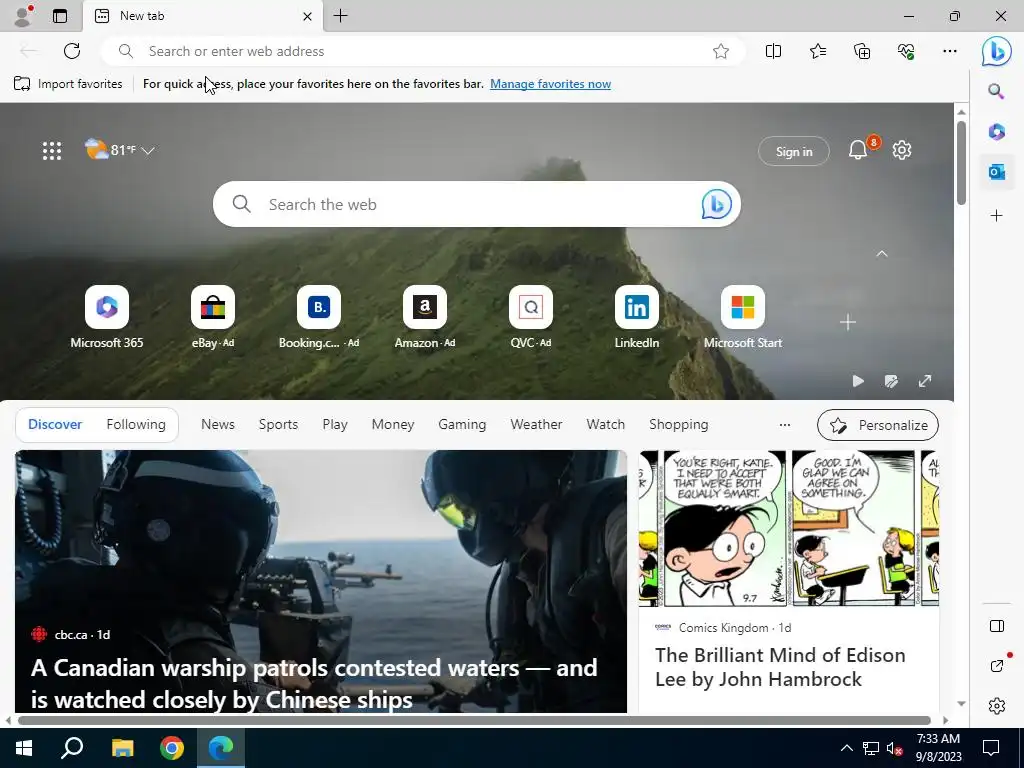Screen dimensions: 1024x768
Task: Open notifications bell
Action: 858,151
